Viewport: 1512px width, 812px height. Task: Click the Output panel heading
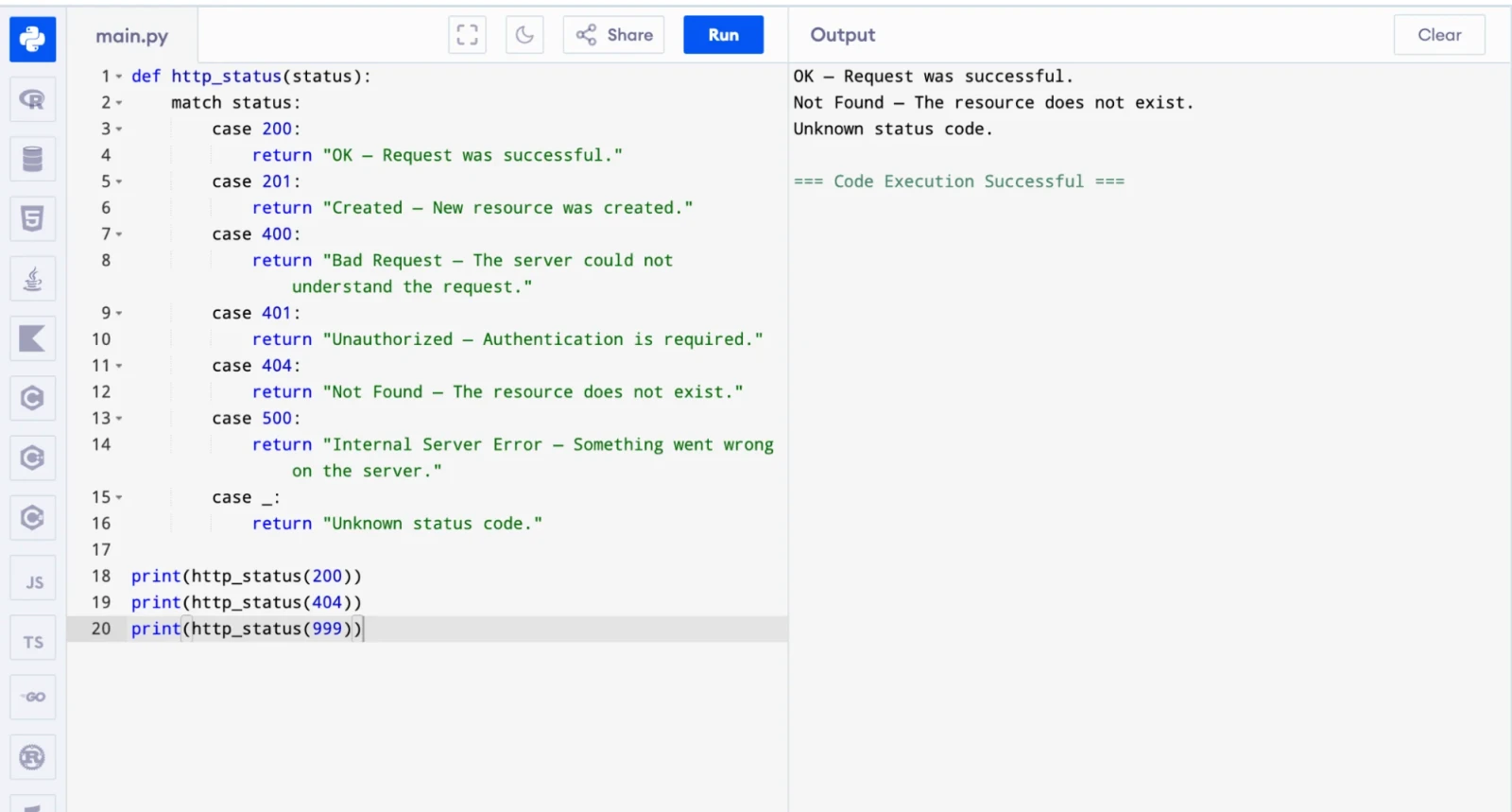(x=843, y=35)
